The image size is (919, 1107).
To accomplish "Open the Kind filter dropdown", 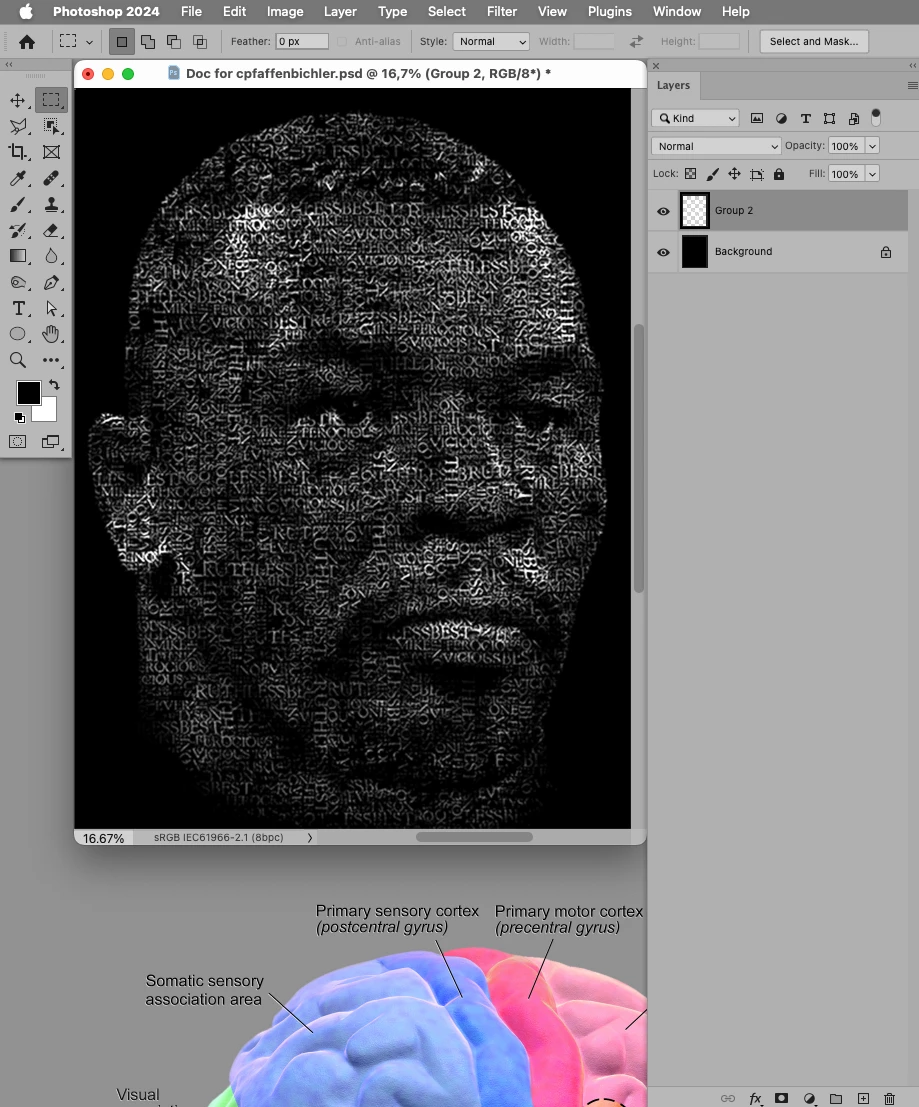I will pyautogui.click(x=695, y=118).
